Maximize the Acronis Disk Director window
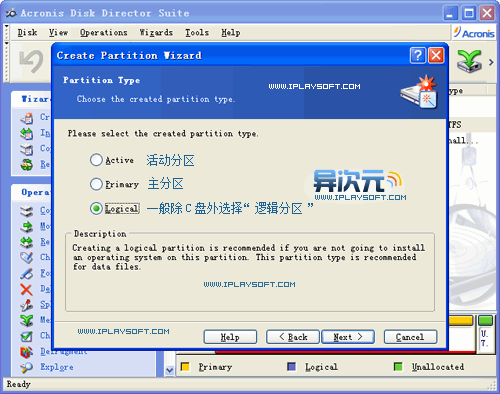This screenshot has width=500, height=394. coord(469,13)
